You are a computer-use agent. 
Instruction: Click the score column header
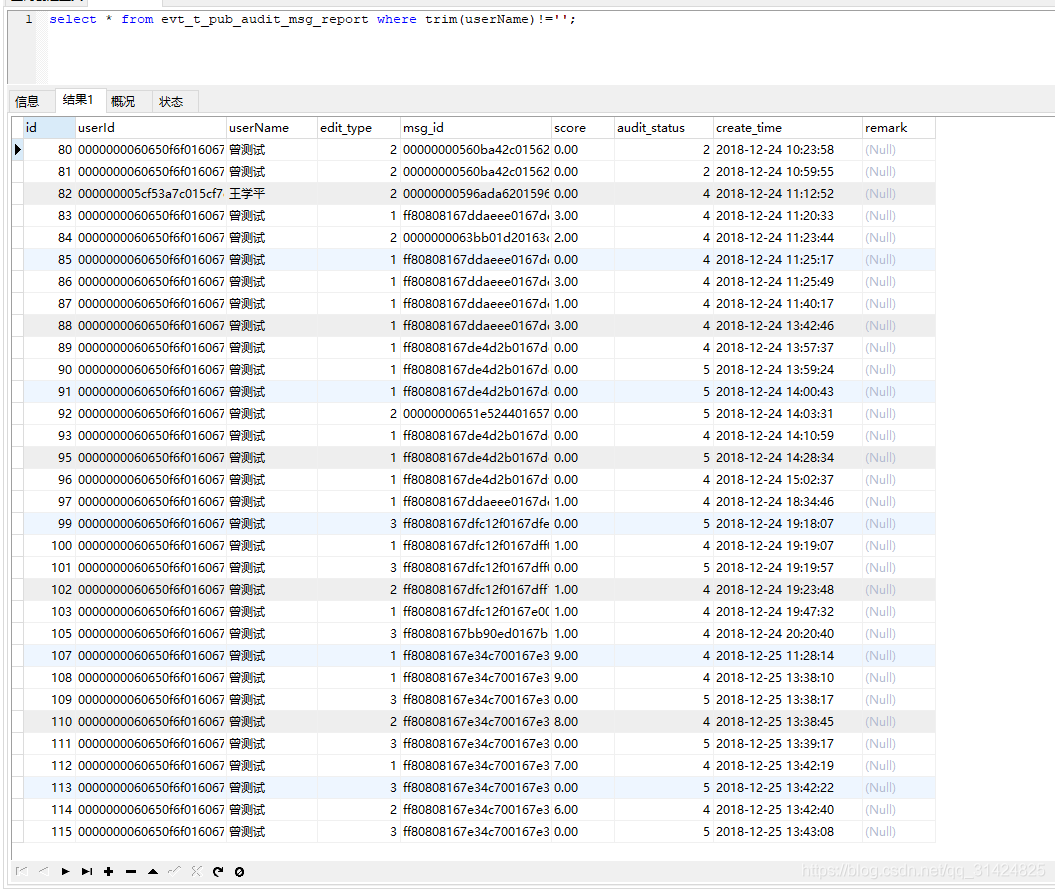click(583, 128)
